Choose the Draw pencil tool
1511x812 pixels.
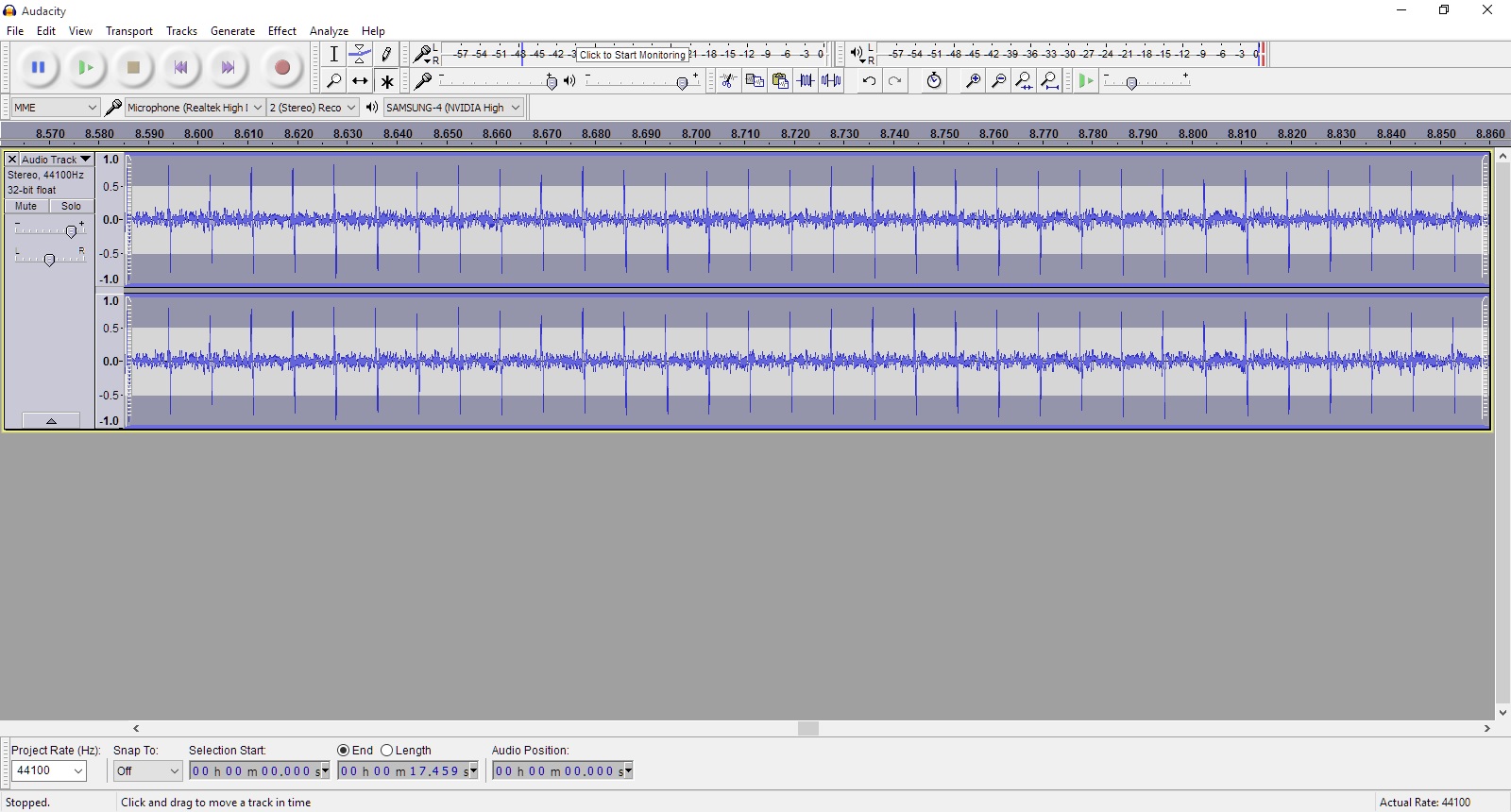tap(386, 55)
